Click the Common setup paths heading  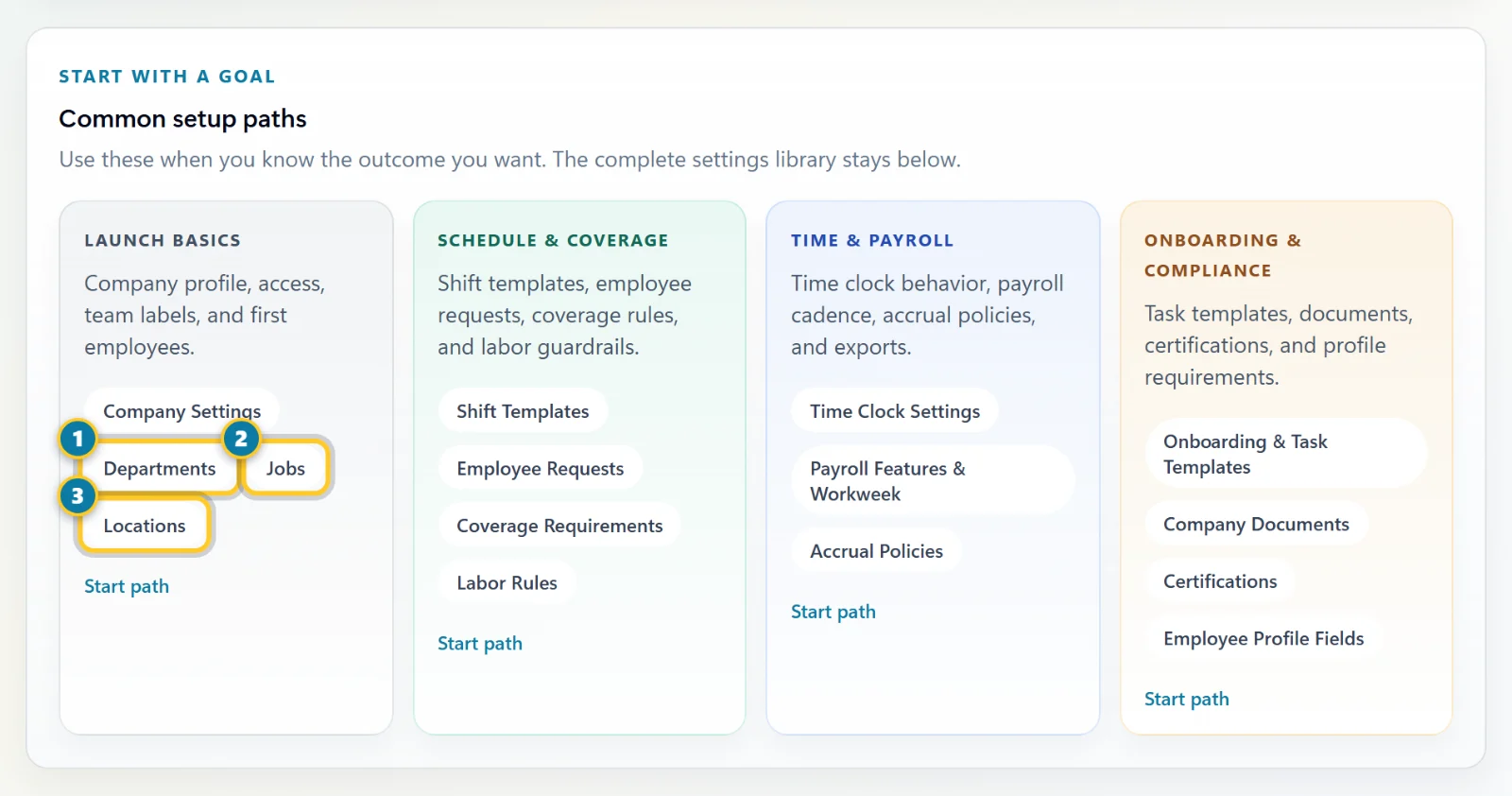coord(182,119)
